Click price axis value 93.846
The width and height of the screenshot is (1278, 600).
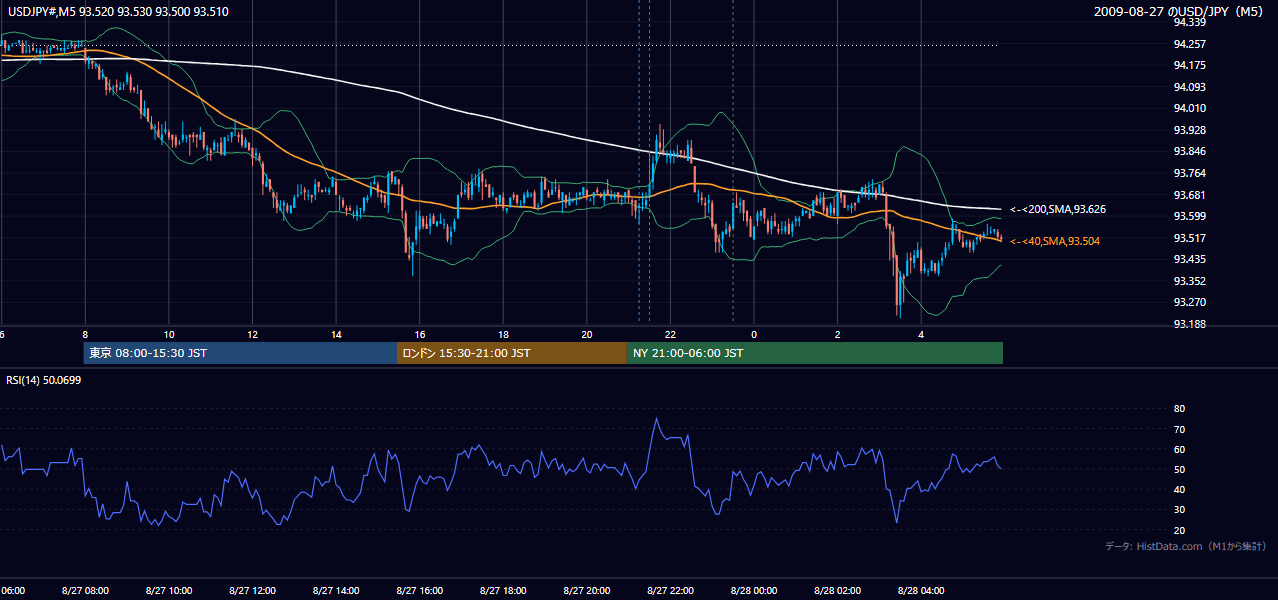(x=1189, y=151)
